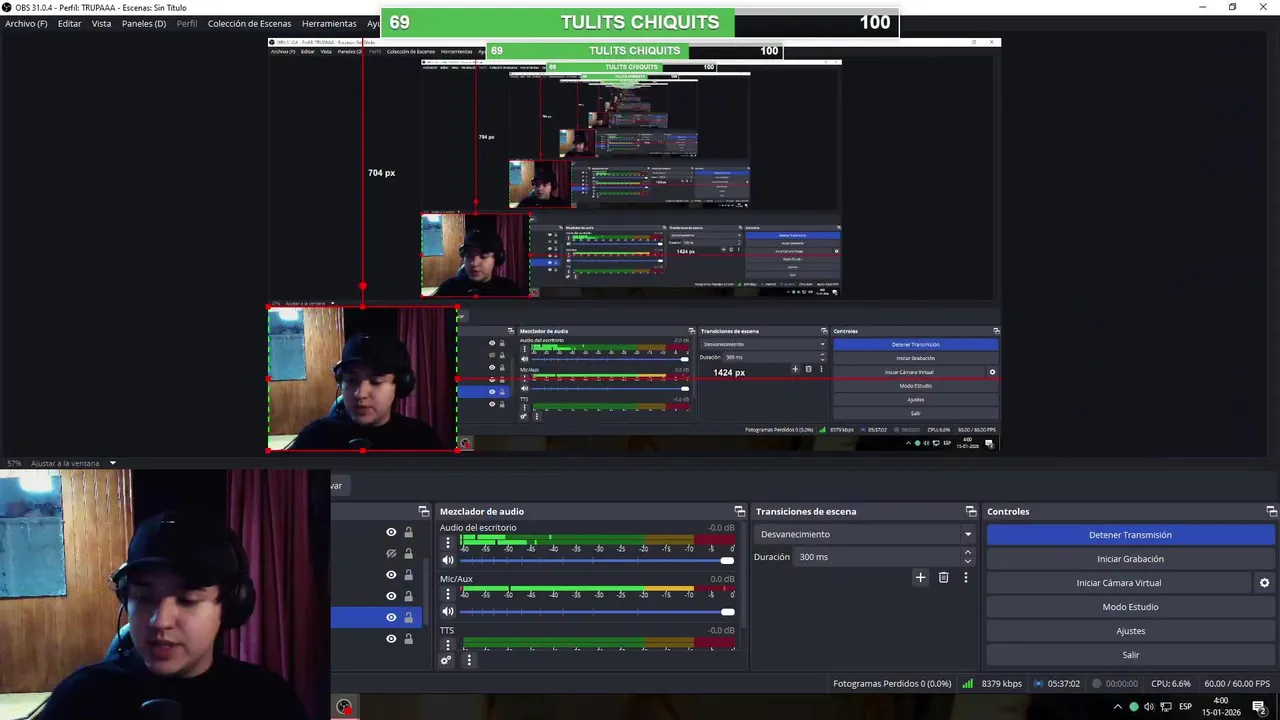Toggle lock beside crossed-out eye
Viewport: 1280px width, 720px height.
(408, 553)
